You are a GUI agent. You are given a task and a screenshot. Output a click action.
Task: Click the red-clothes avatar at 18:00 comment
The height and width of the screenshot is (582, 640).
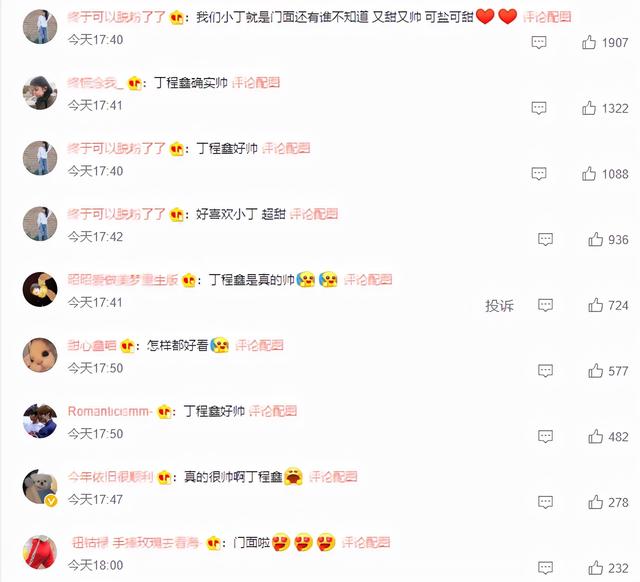click(40, 552)
